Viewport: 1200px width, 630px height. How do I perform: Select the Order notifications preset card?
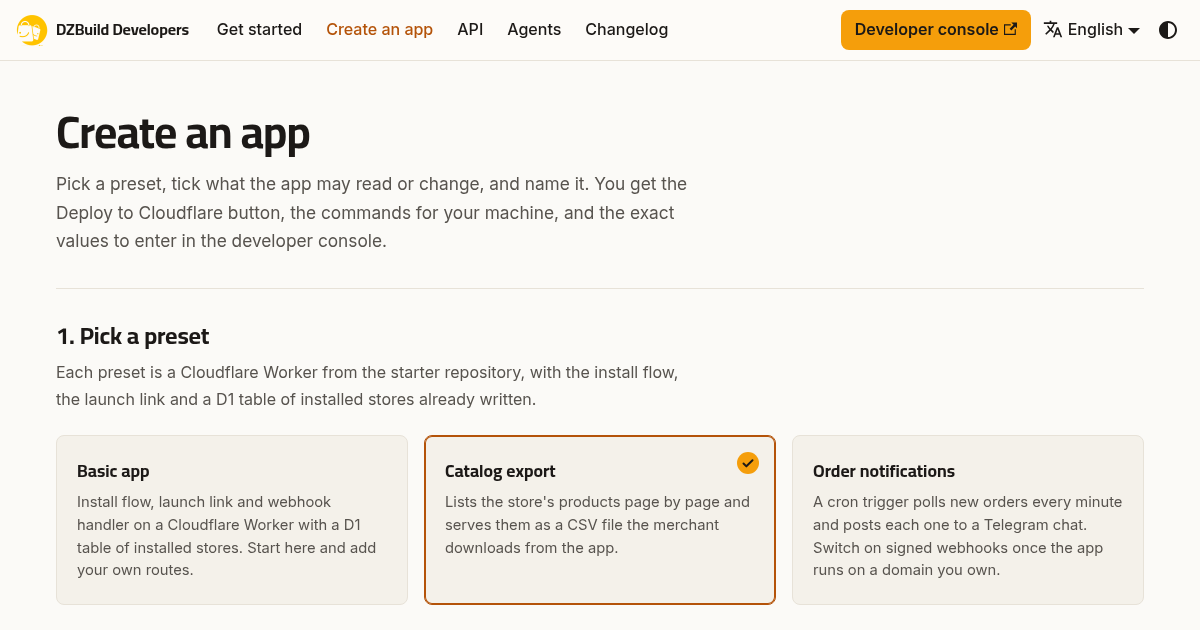coord(968,520)
